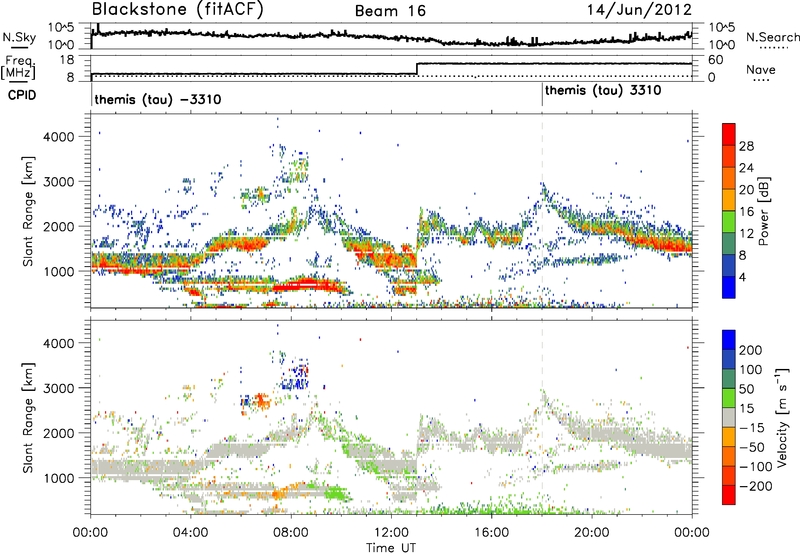Click the "60" tick of Nave axis
This screenshot has height=554, width=800.
pyautogui.click(x=715, y=60)
